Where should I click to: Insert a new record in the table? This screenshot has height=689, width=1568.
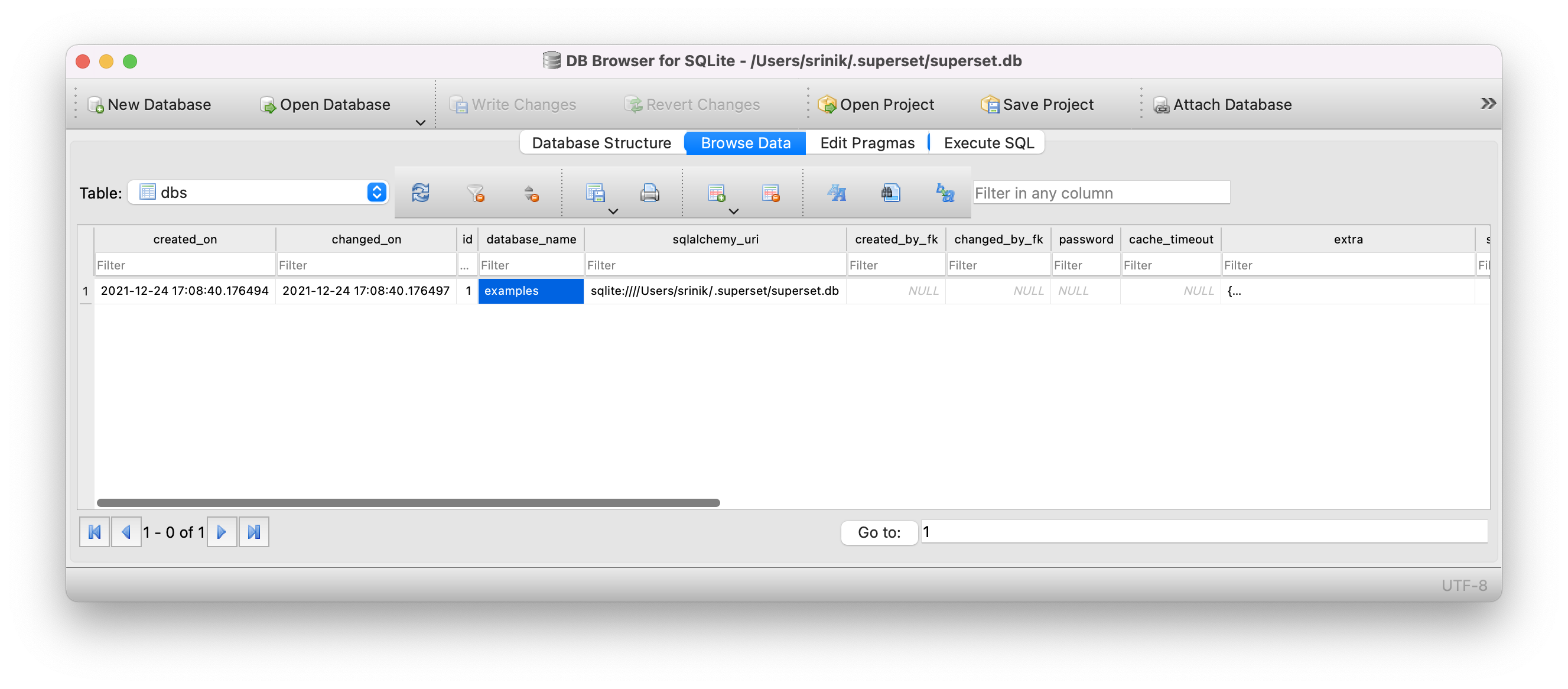(x=716, y=193)
